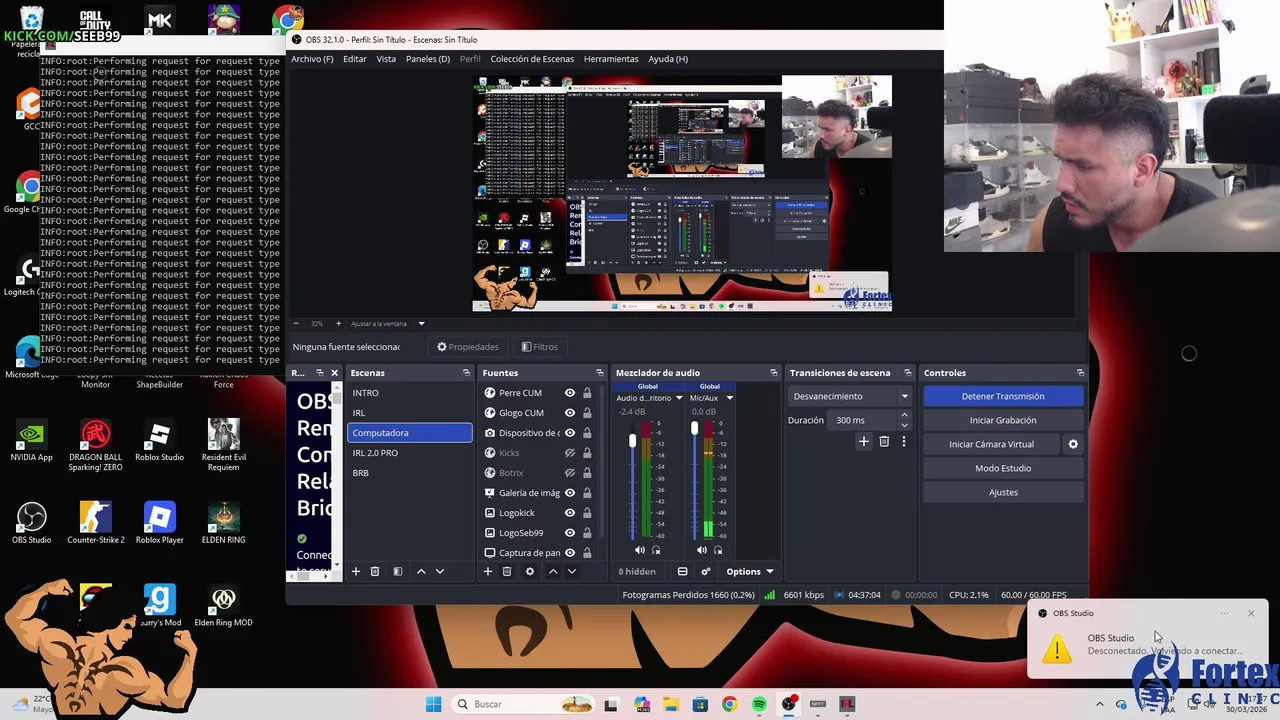Add a new scene with the plus icon

click(x=355, y=571)
